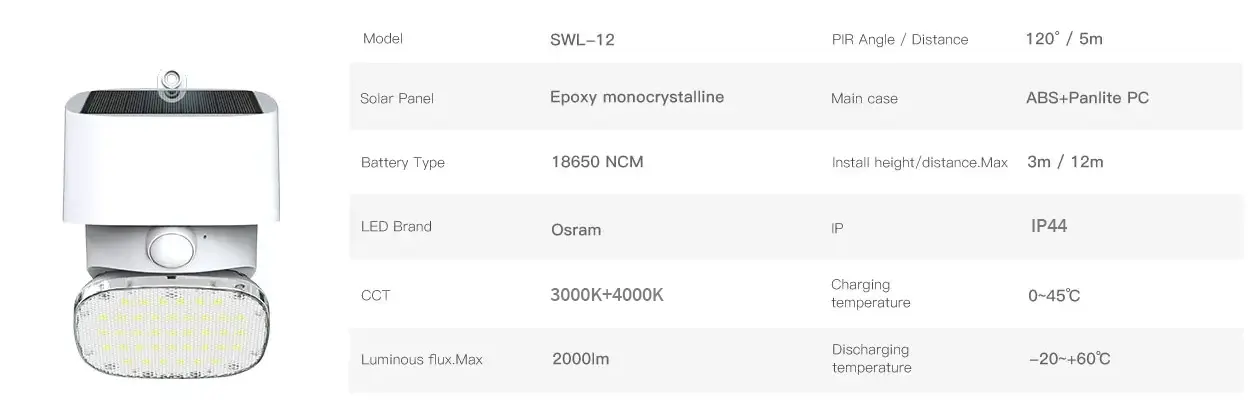Select the 0~45℃ charging temperature value
Image resolution: width=1248 pixels, height=400 pixels.
coord(1054,296)
